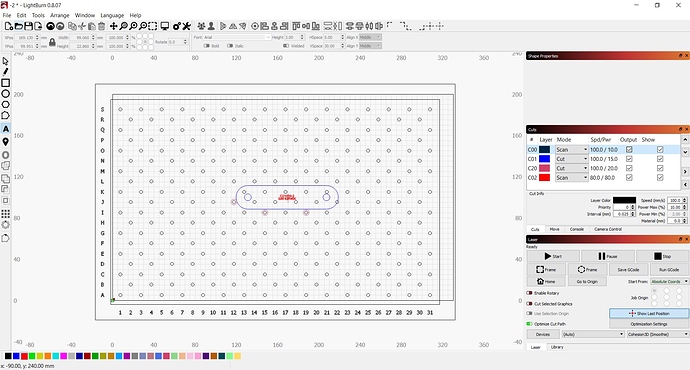Toggle Output checkbox for layer C00

pyautogui.click(x=629, y=150)
